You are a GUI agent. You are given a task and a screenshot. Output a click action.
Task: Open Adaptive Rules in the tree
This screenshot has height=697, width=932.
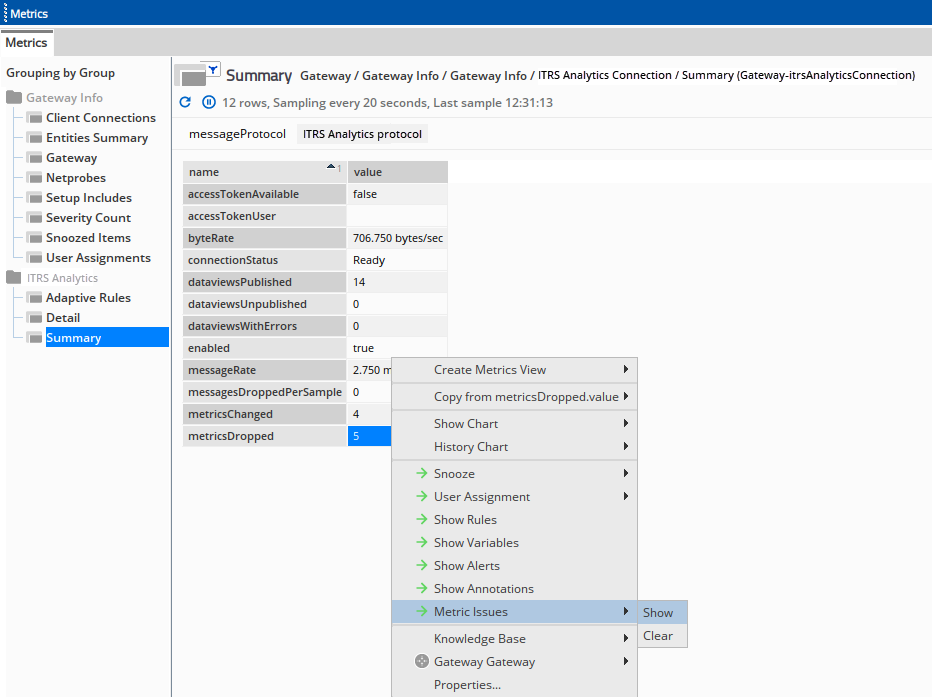[x=88, y=298]
